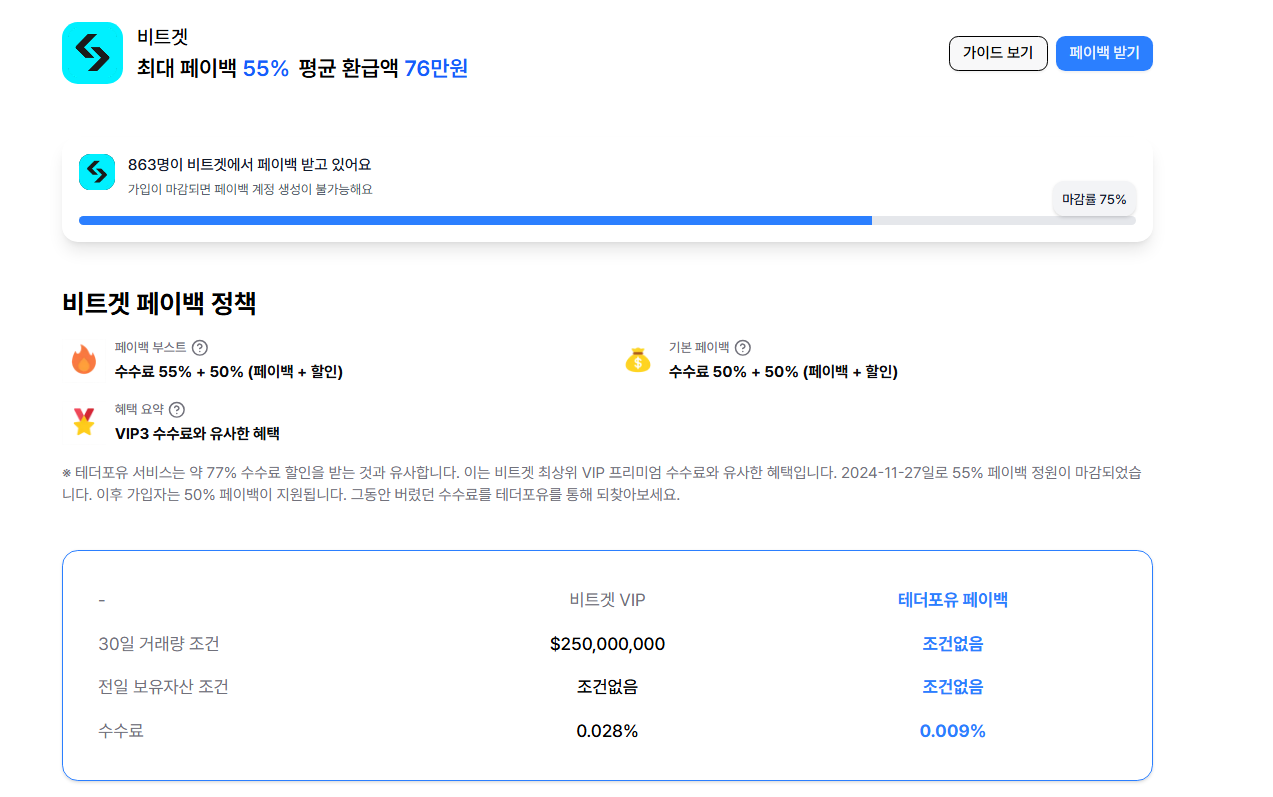This screenshot has width=1273, height=797.
Task: Click the large Bitget logo icon in header
Action: [x=92, y=53]
